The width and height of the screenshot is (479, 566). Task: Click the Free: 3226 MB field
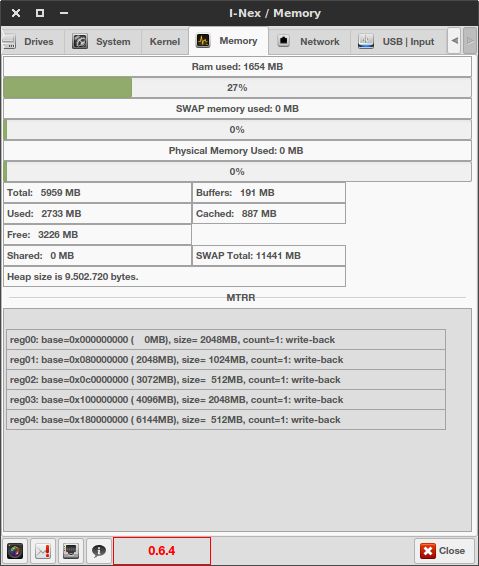click(97, 235)
